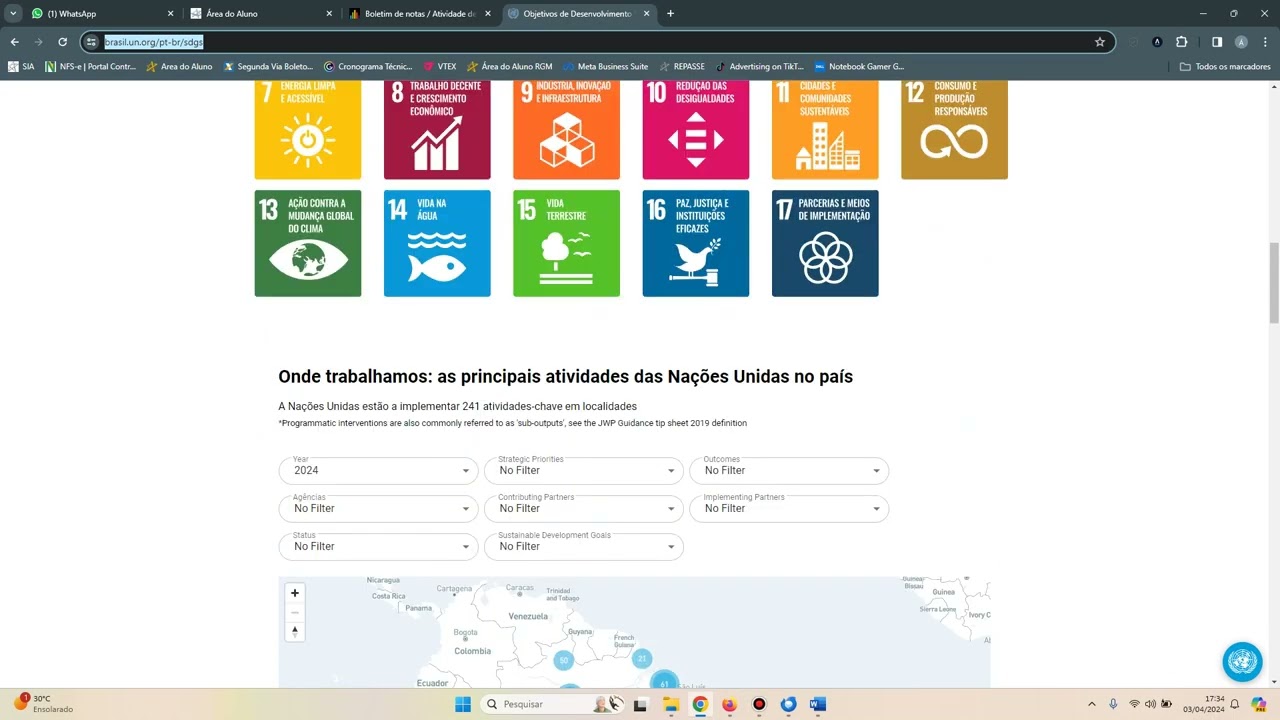Open File Explorer from the taskbar
This screenshot has width=1280, height=720.
tap(670, 704)
